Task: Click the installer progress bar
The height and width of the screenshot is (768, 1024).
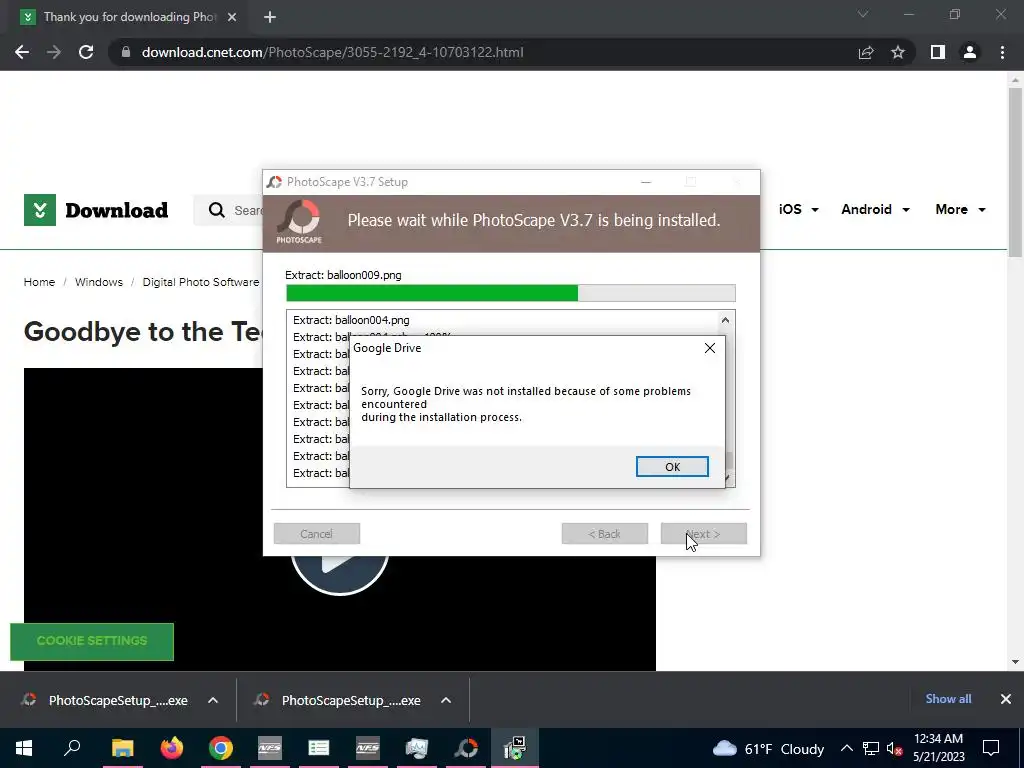Action: click(511, 293)
